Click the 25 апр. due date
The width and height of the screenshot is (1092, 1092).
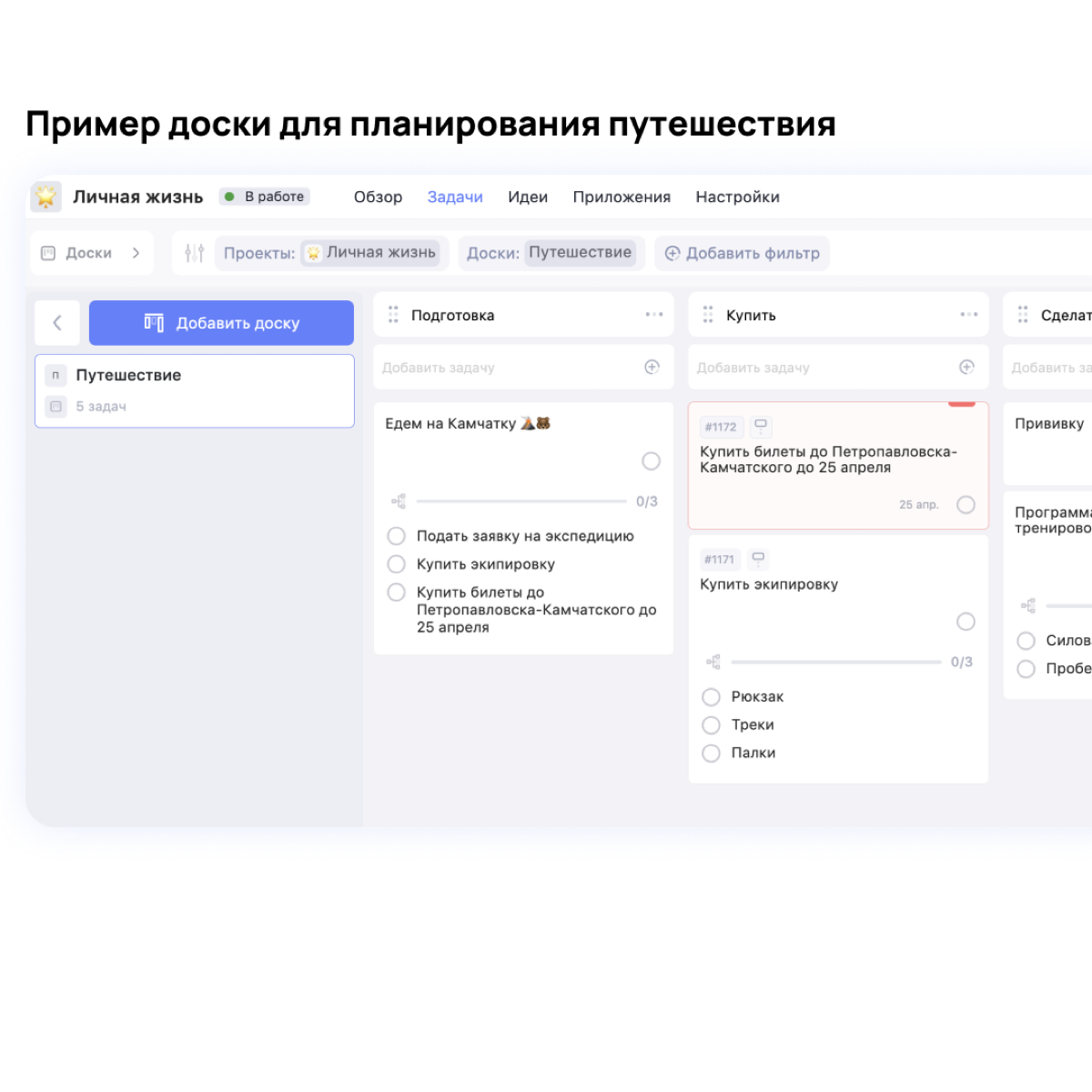point(919,505)
